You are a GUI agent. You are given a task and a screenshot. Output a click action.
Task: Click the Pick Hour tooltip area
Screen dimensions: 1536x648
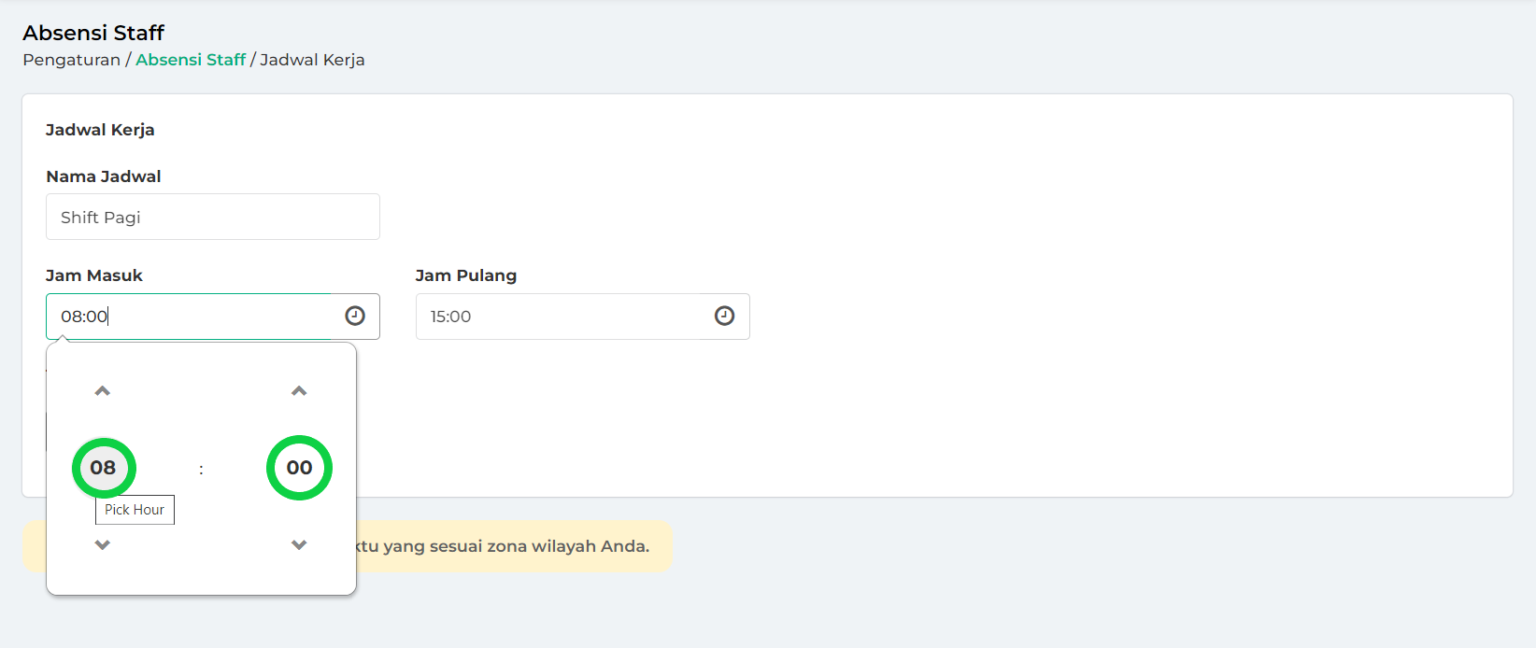coord(134,510)
